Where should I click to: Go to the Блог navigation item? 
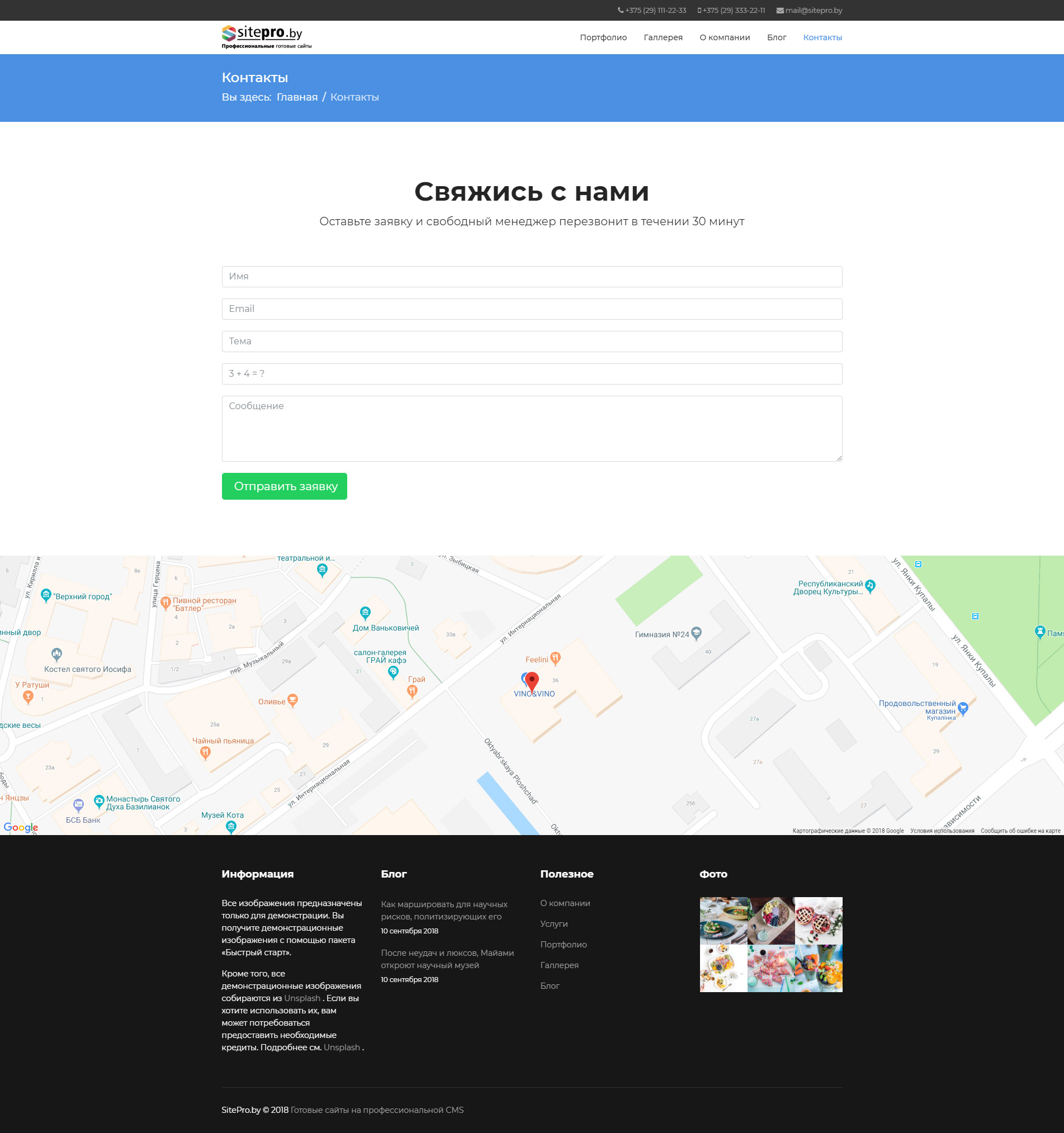pos(776,37)
